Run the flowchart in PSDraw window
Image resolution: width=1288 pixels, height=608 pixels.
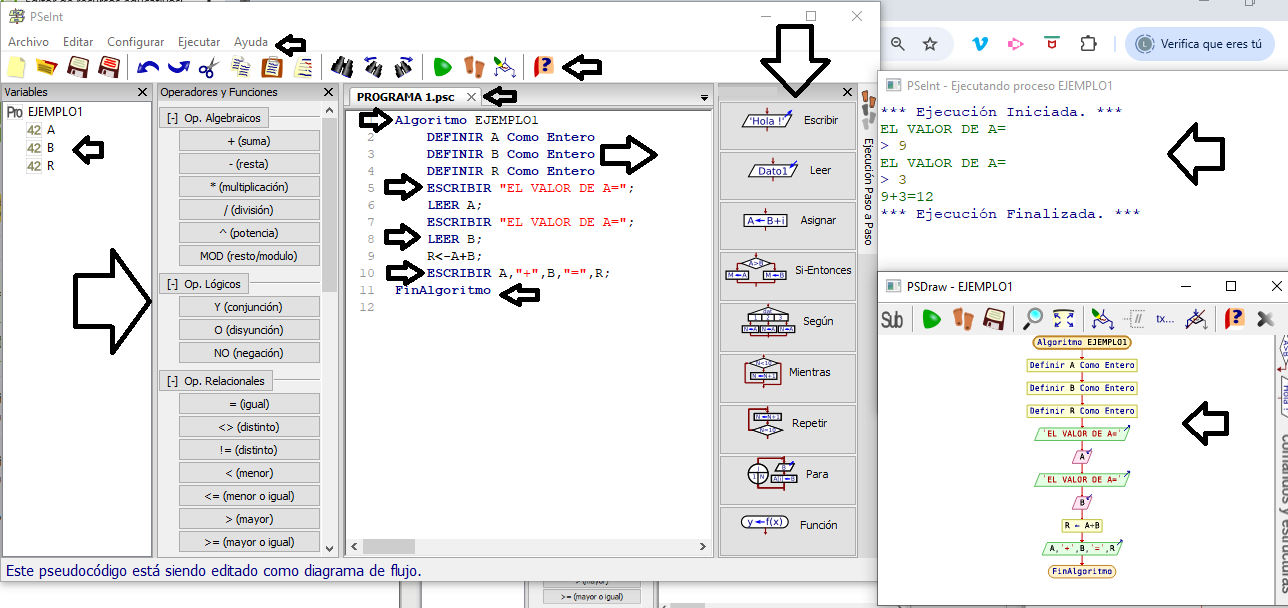point(931,319)
